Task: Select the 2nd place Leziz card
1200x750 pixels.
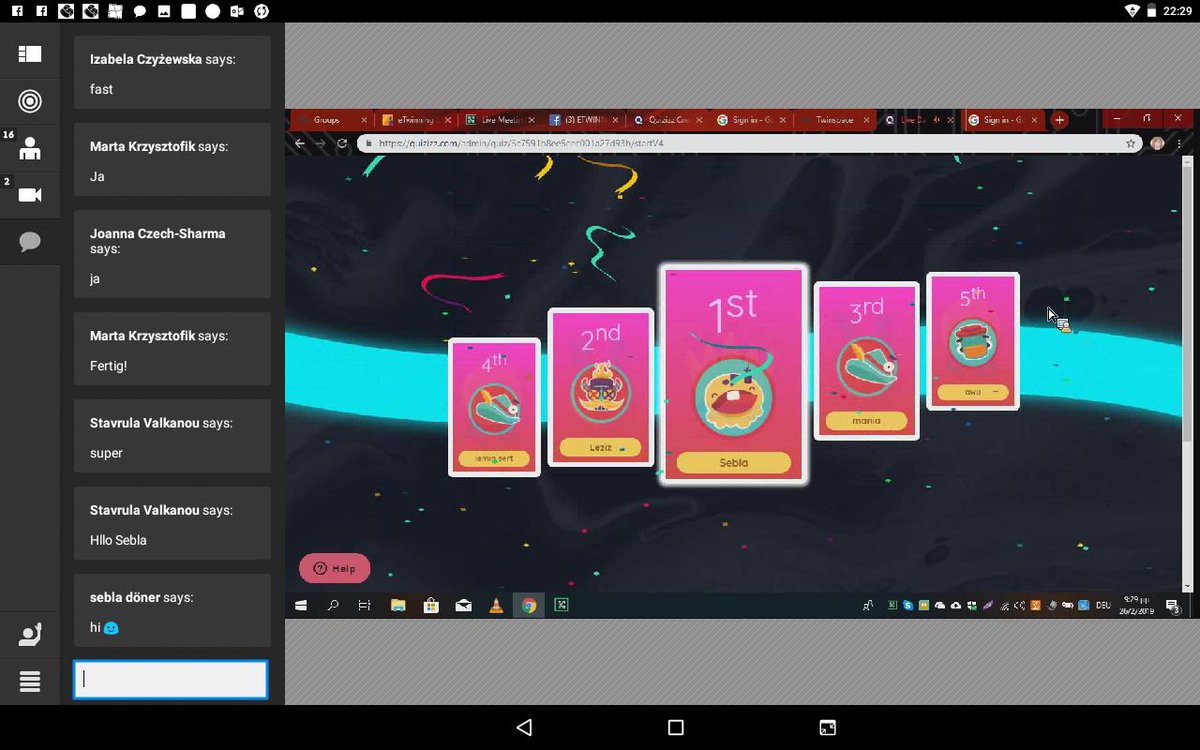Action: click(601, 387)
